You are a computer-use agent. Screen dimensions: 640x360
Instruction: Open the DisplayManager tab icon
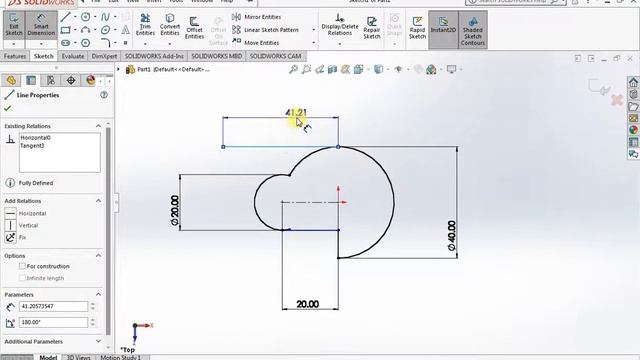(x=91, y=80)
